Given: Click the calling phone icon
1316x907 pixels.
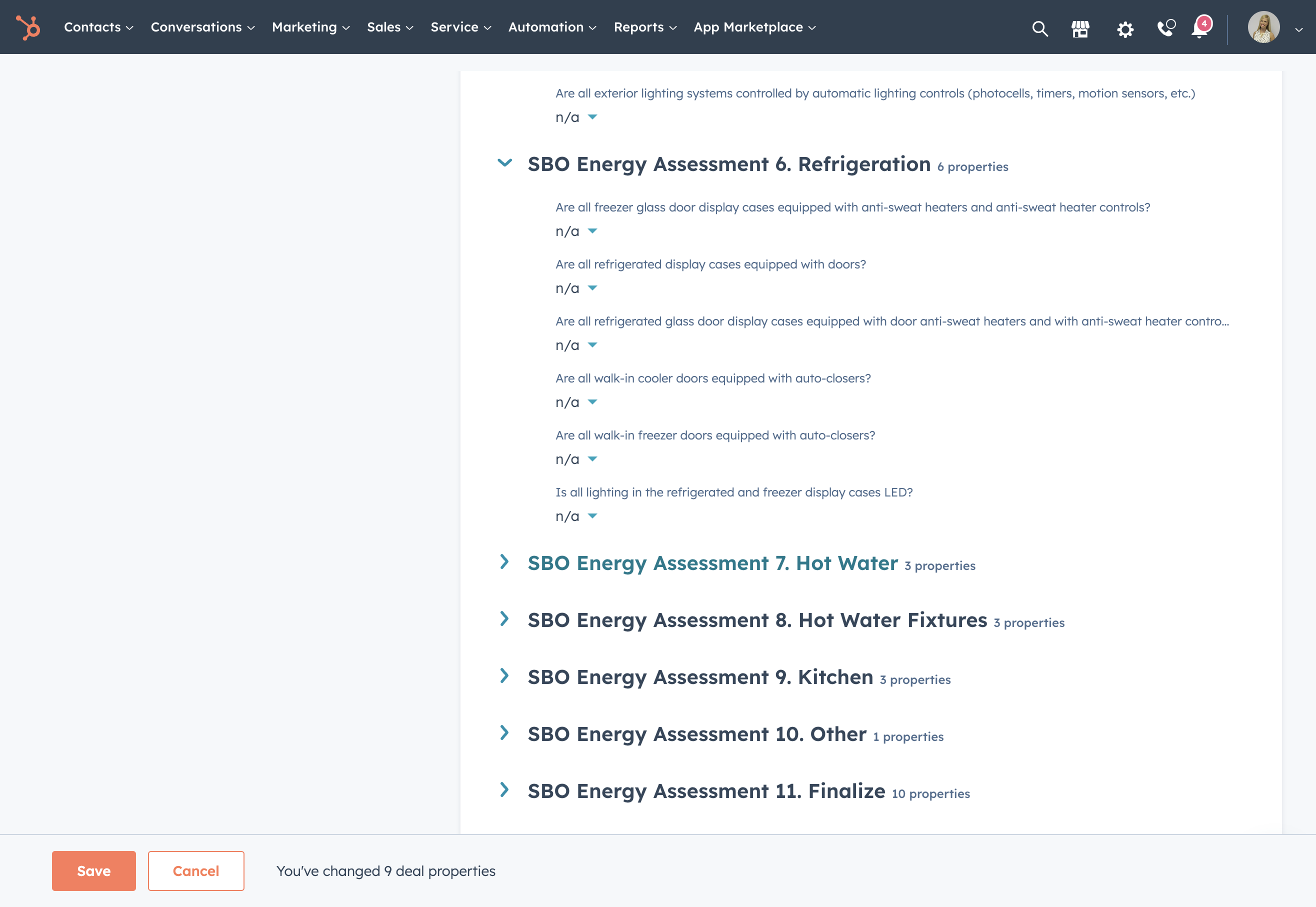Looking at the screenshot, I should click(1166, 27).
